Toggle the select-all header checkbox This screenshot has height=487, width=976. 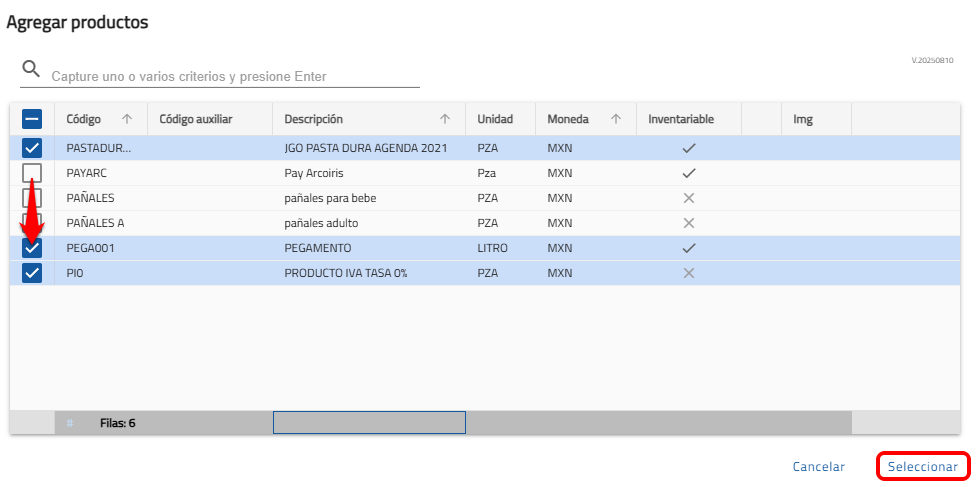32,119
